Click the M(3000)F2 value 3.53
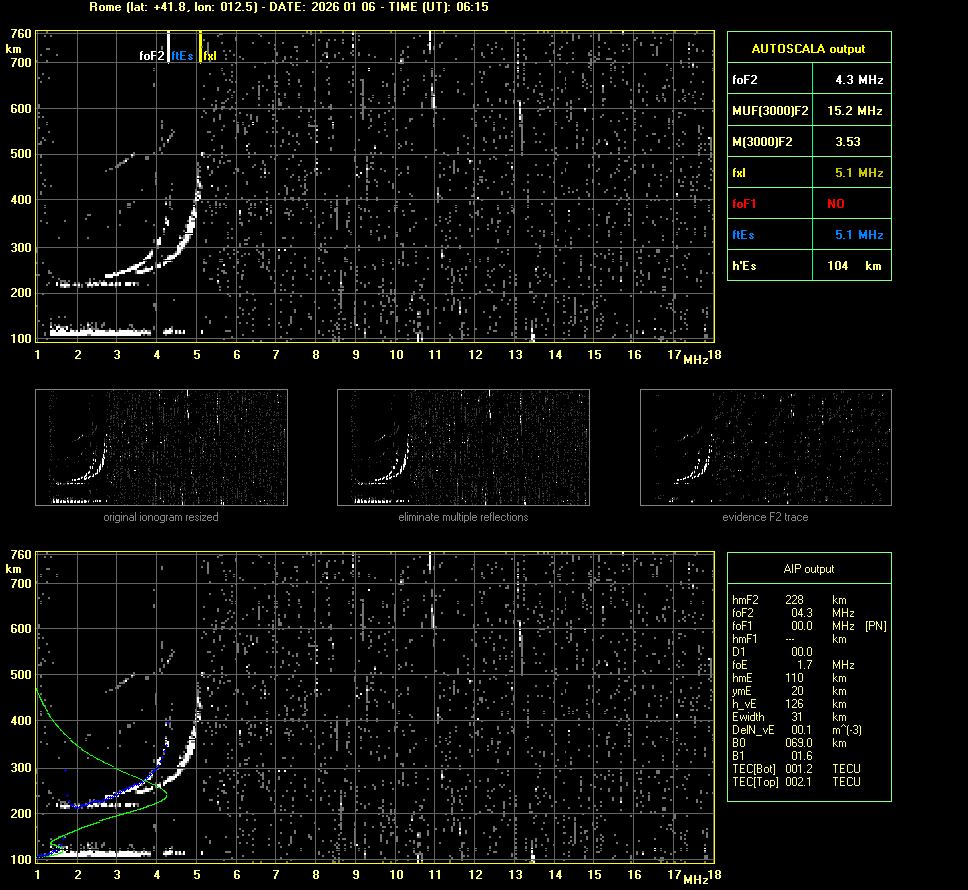968x890 pixels. click(x=848, y=141)
